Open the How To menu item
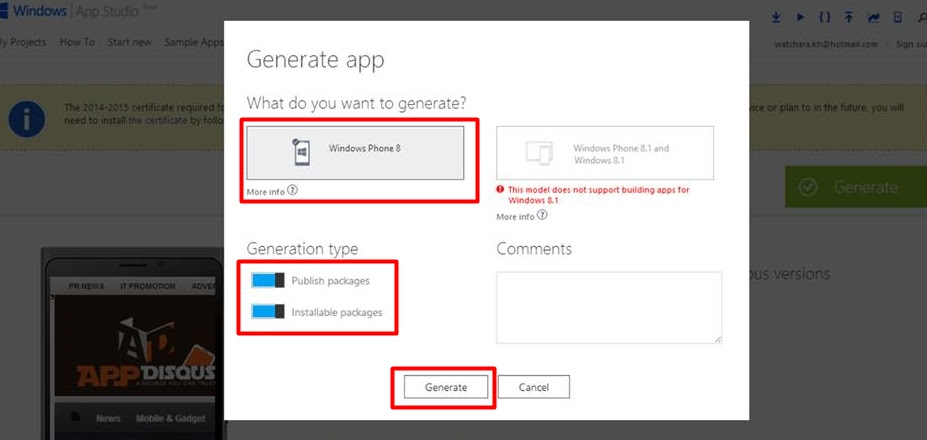The image size is (927, 440). pyautogui.click(x=77, y=43)
